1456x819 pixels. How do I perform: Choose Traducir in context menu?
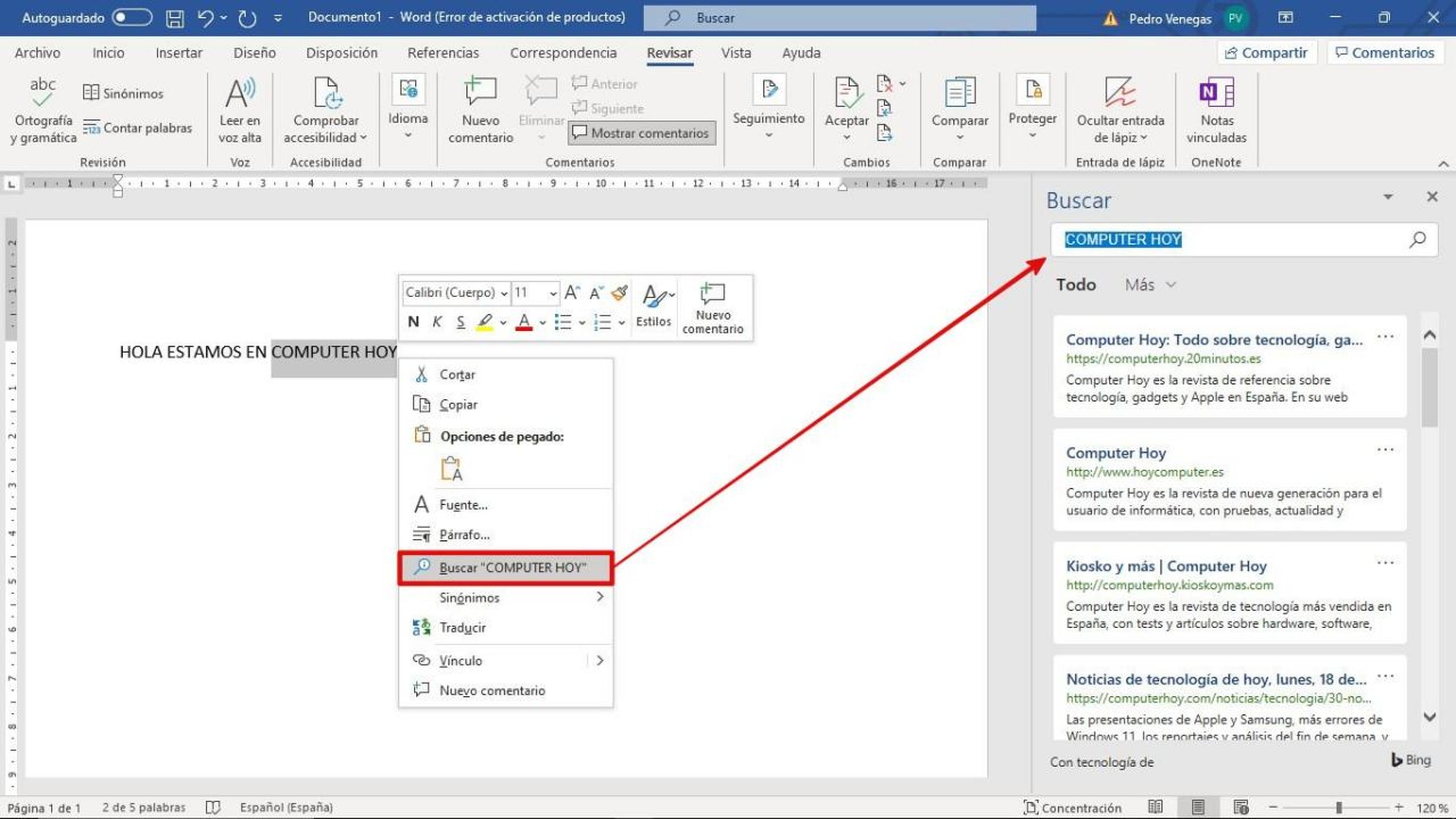click(506, 628)
